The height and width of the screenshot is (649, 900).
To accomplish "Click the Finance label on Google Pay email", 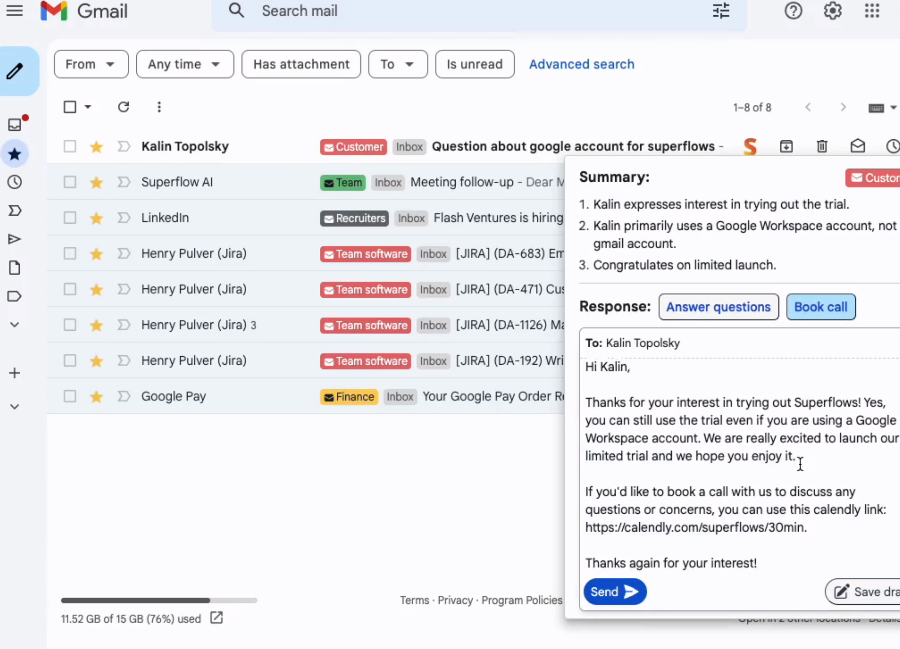I will coord(349,397).
